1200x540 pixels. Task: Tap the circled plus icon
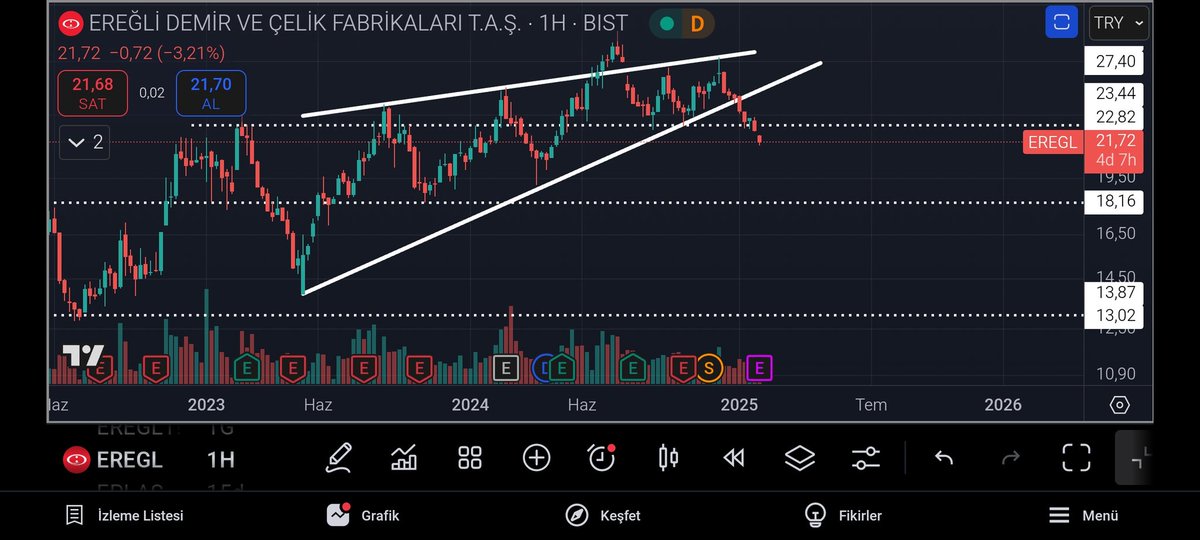coord(536,458)
